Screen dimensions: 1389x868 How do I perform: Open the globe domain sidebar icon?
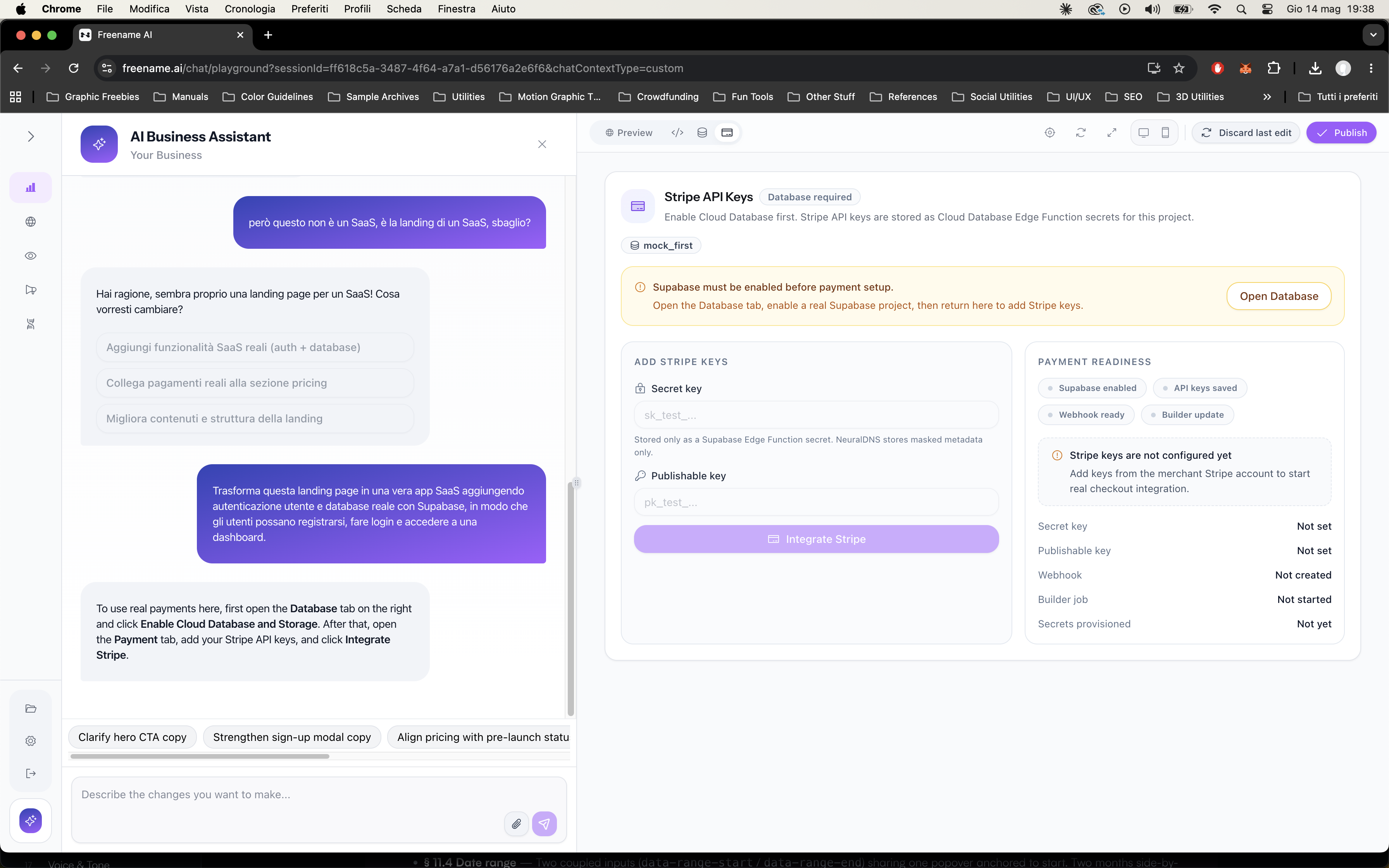30,222
